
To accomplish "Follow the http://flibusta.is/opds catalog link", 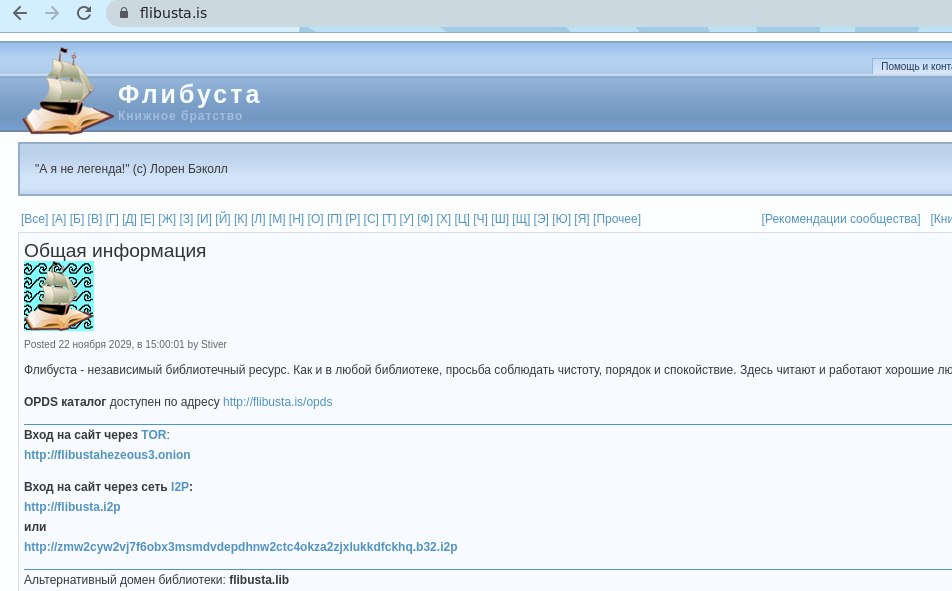I will pos(277,401).
